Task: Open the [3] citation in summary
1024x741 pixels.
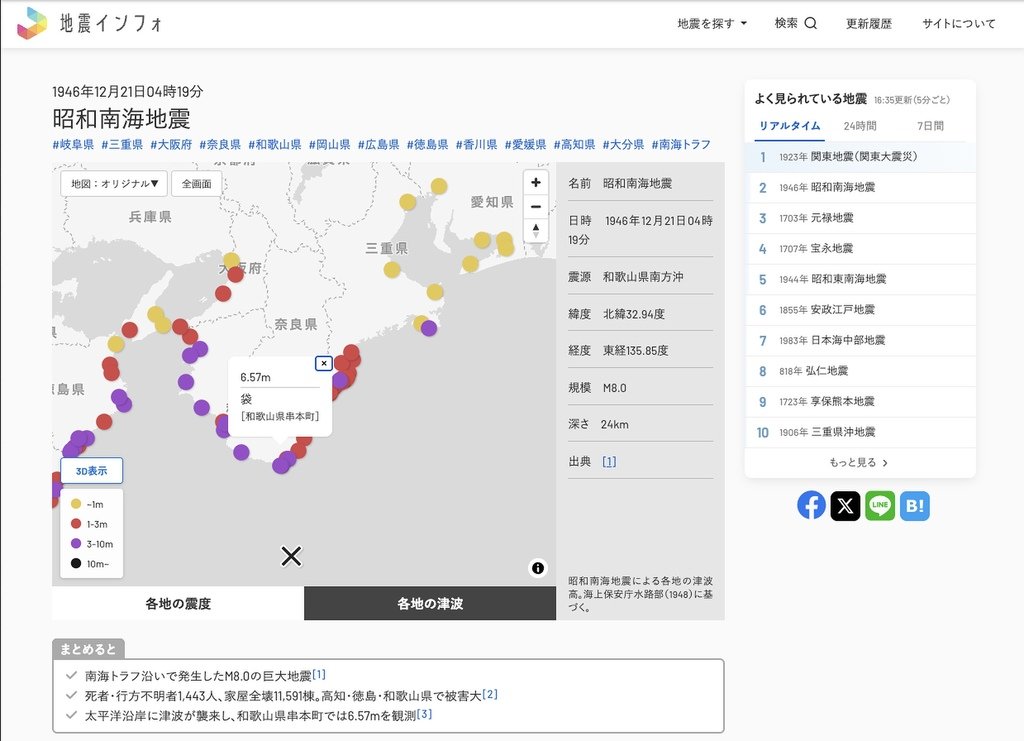Action: pos(424,714)
